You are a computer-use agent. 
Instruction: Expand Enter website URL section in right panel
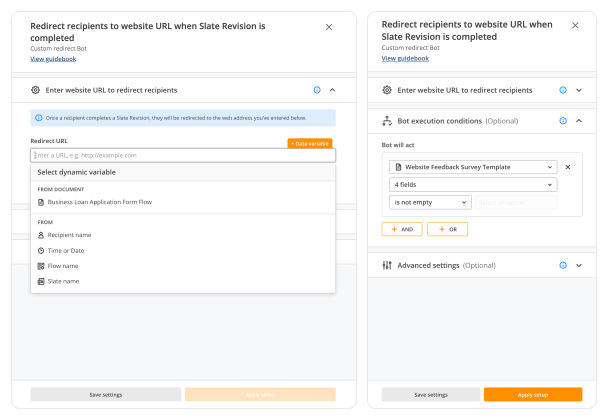pyautogui.click(x=579, y=90)
